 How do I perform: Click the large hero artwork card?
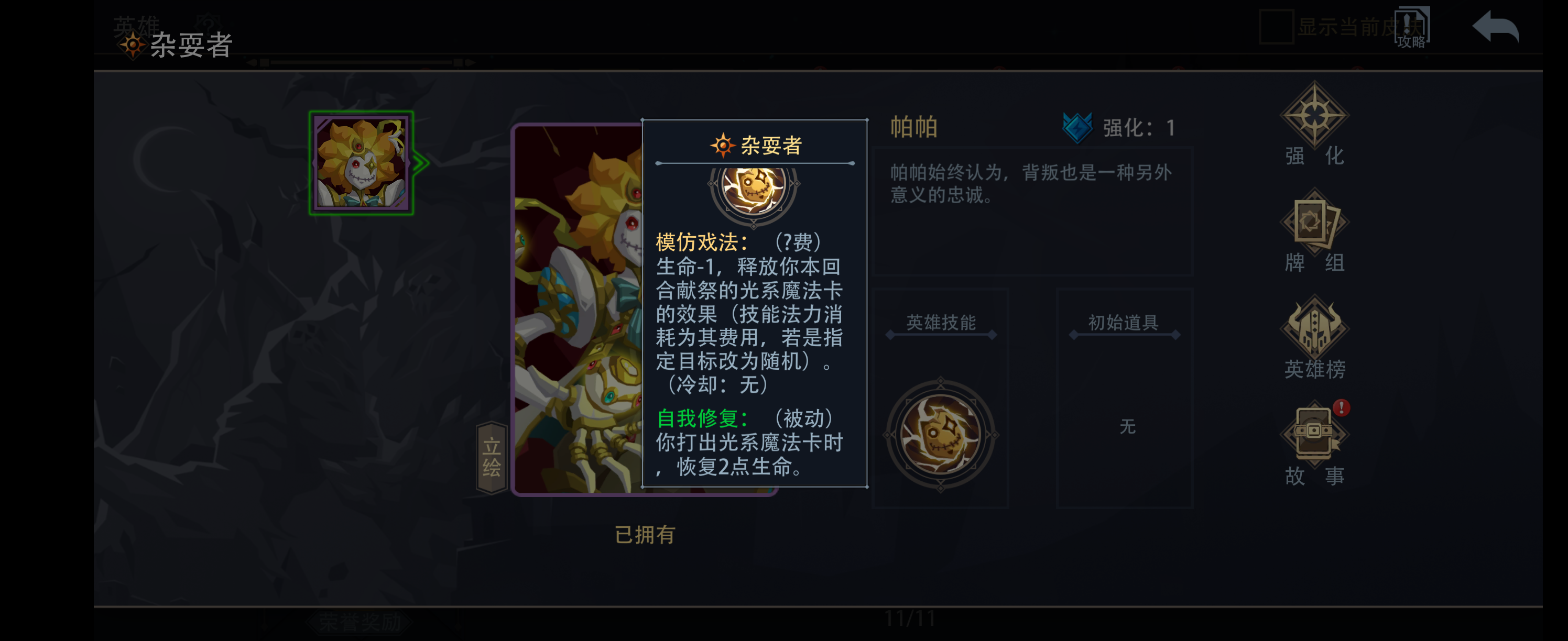pos(578,309)
